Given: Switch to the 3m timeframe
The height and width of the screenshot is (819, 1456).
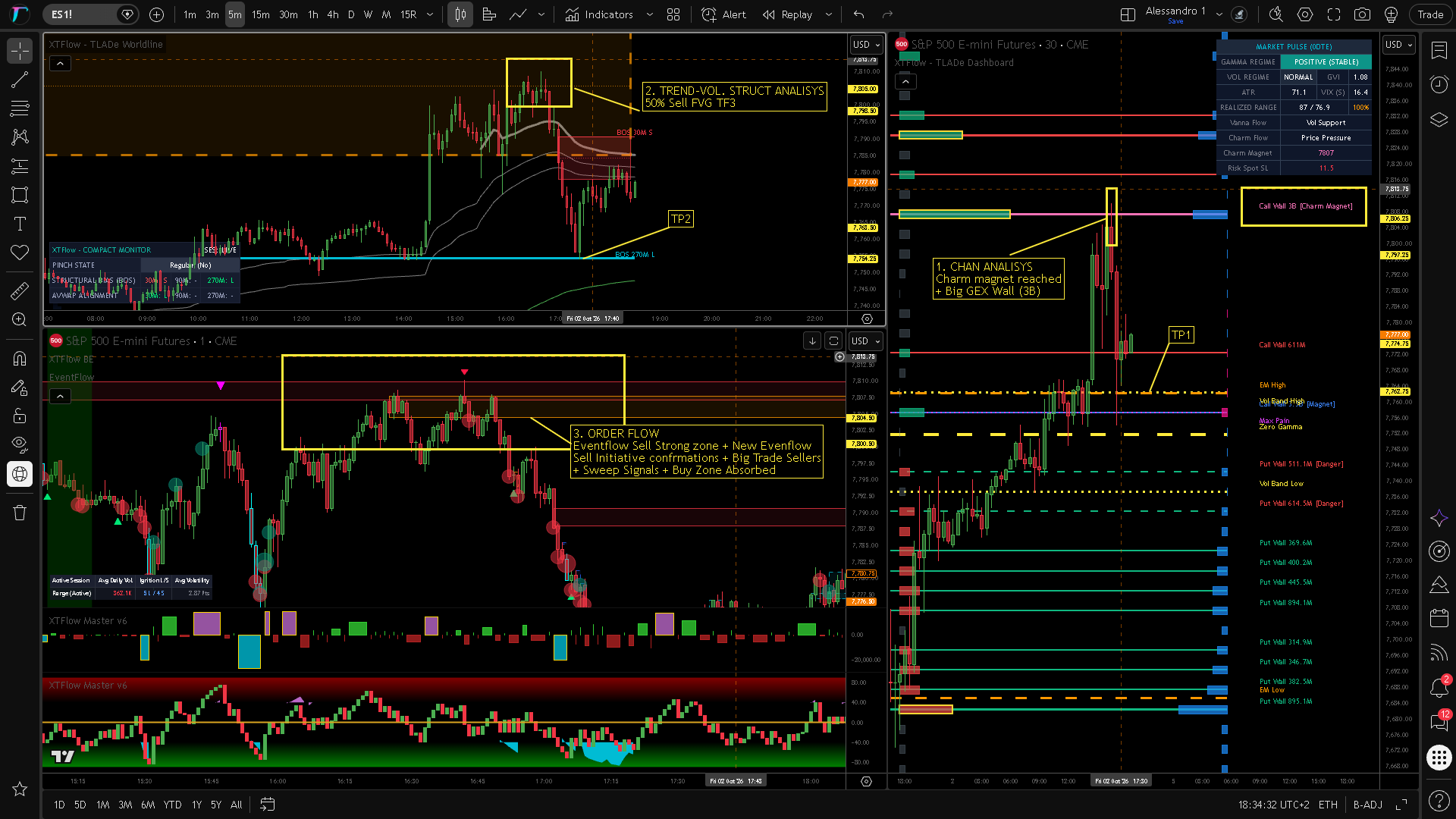Looking at the screenshot, I should 212,14.
